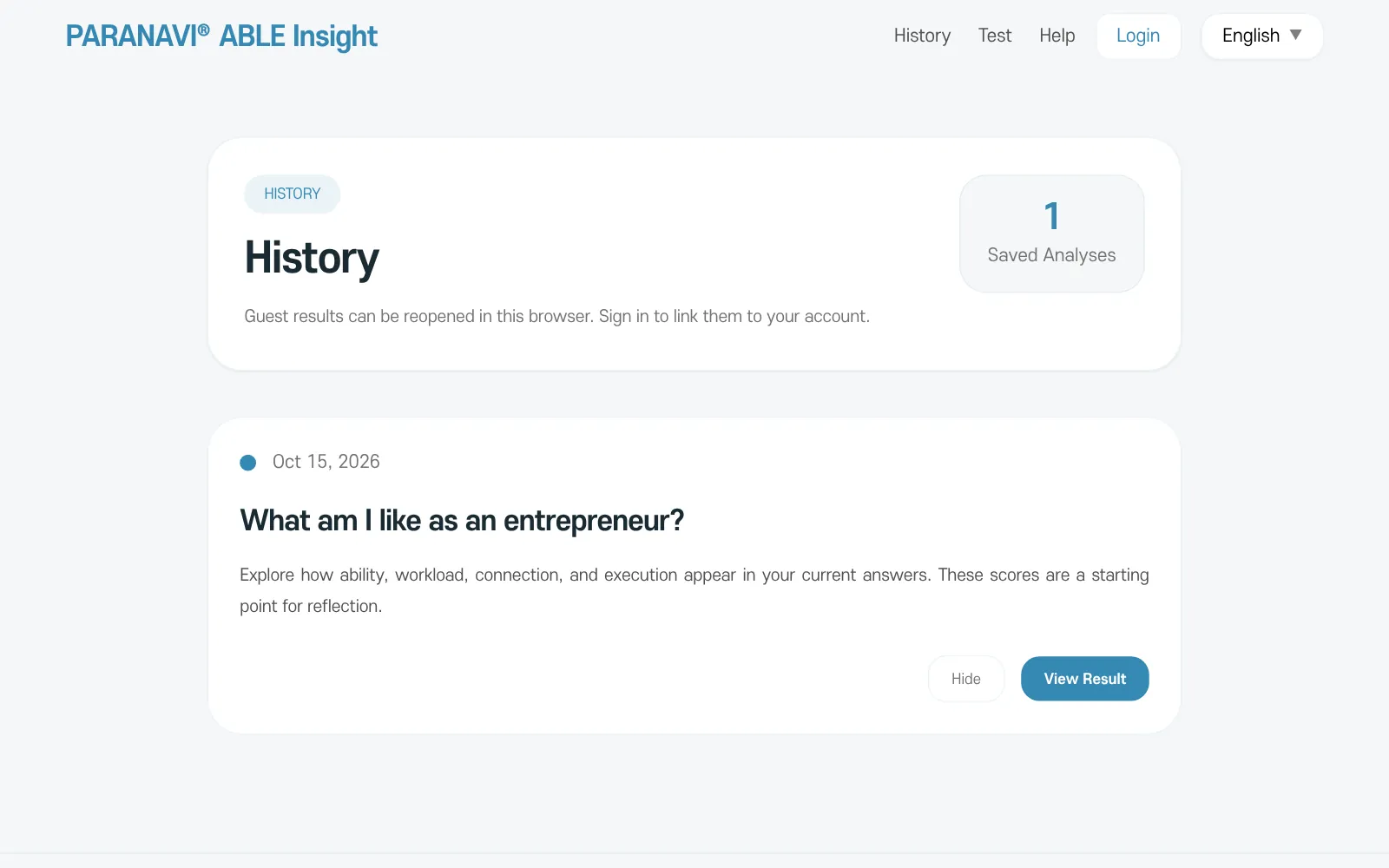Go to History in the top navigation
Viewport: 1389px width, 868px height.
tap(922, 36)
